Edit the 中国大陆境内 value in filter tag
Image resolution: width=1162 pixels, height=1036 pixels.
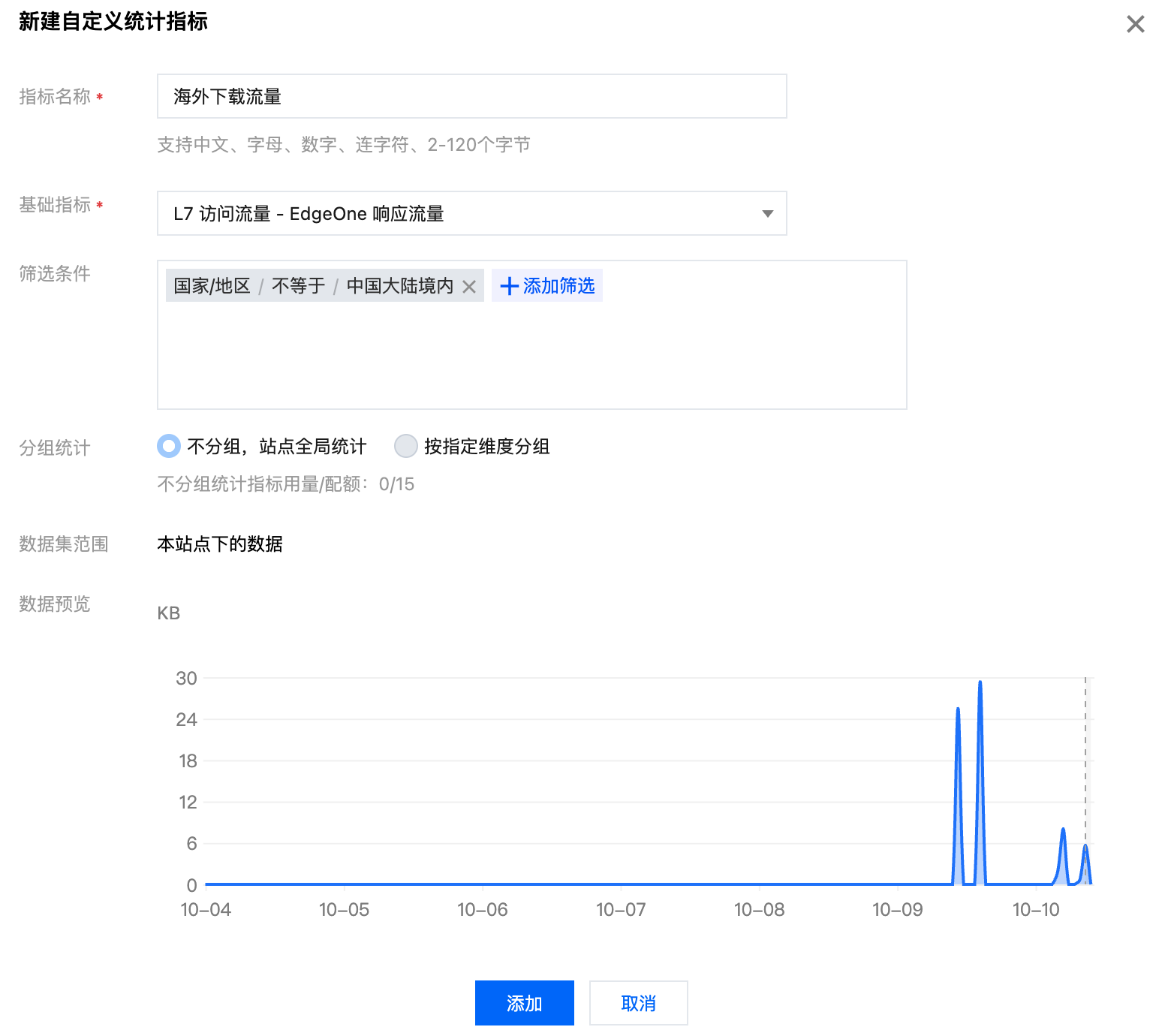[x=399, y=286]
